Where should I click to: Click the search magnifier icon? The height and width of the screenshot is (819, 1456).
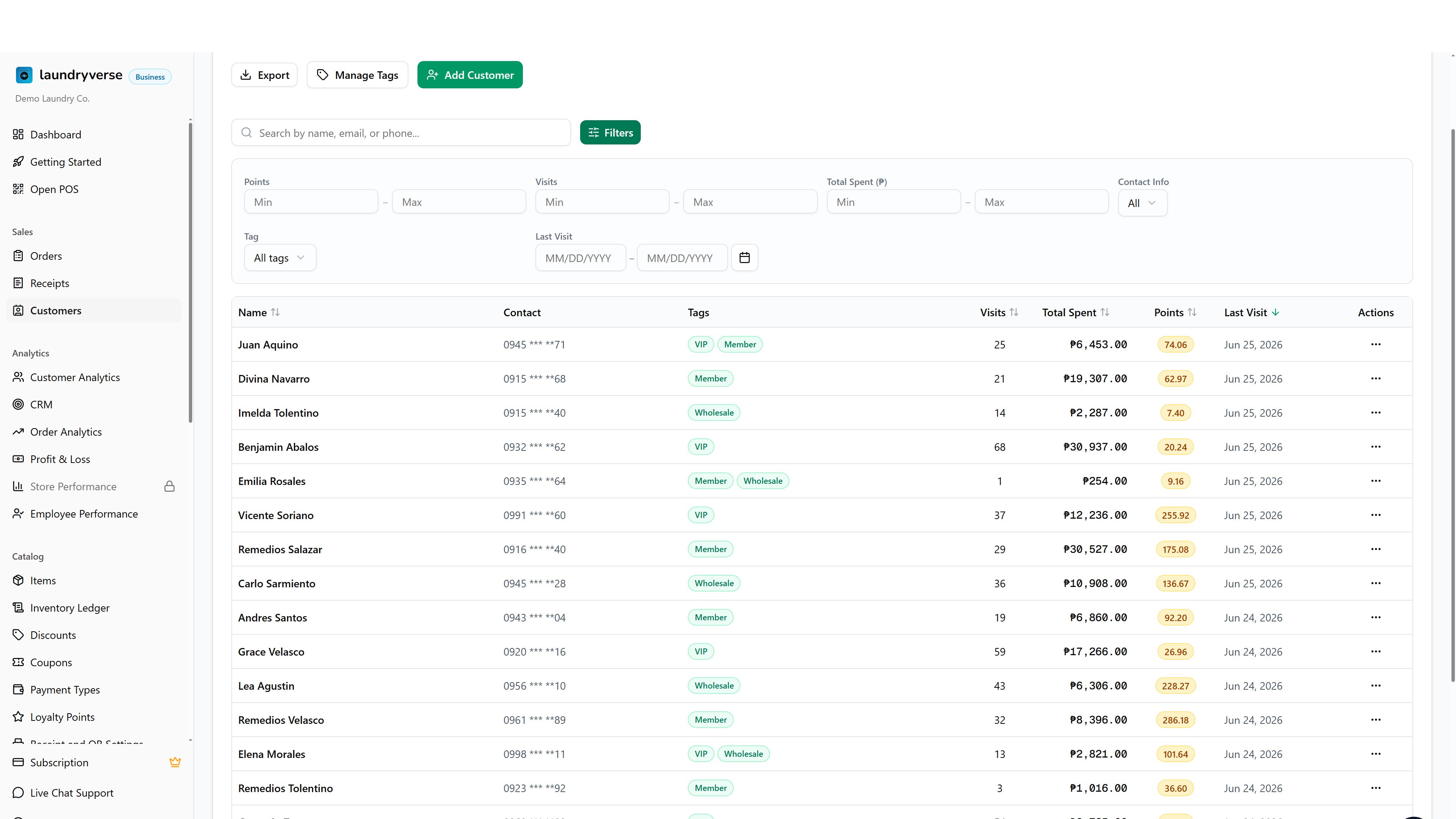[246, 133]
